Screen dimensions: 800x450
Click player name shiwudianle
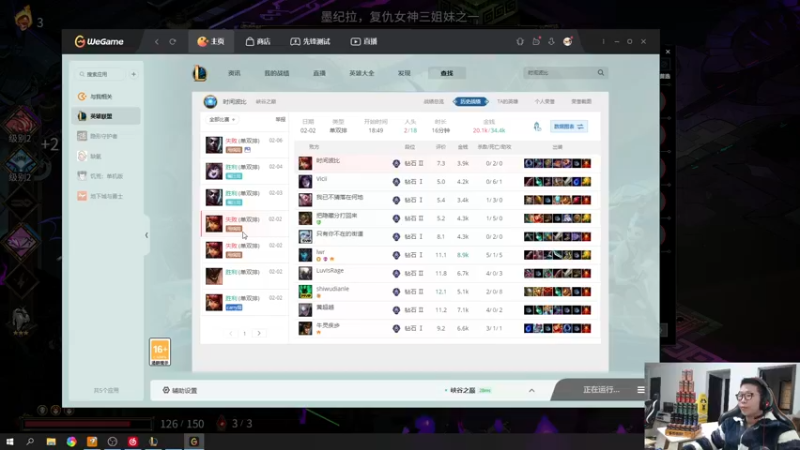[x=332, y=289]
